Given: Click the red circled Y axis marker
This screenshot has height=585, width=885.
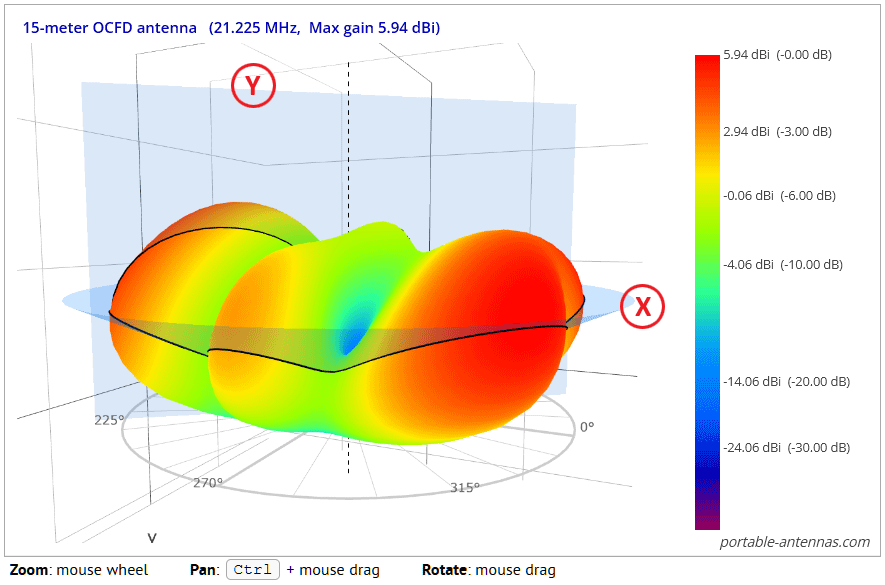Looking at the screenshot, I should [x=253, y=85].
